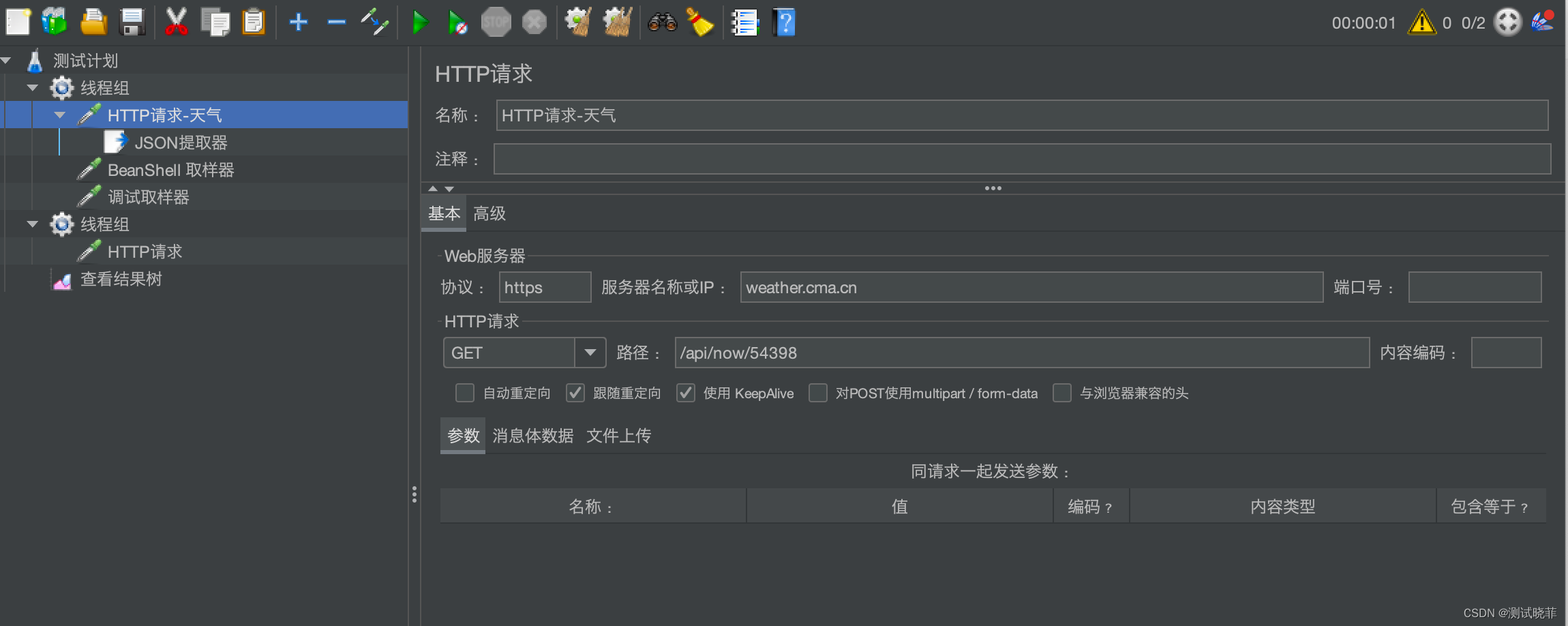
Task: Open the GET method dropdown
Action: (x=590, y=353)
